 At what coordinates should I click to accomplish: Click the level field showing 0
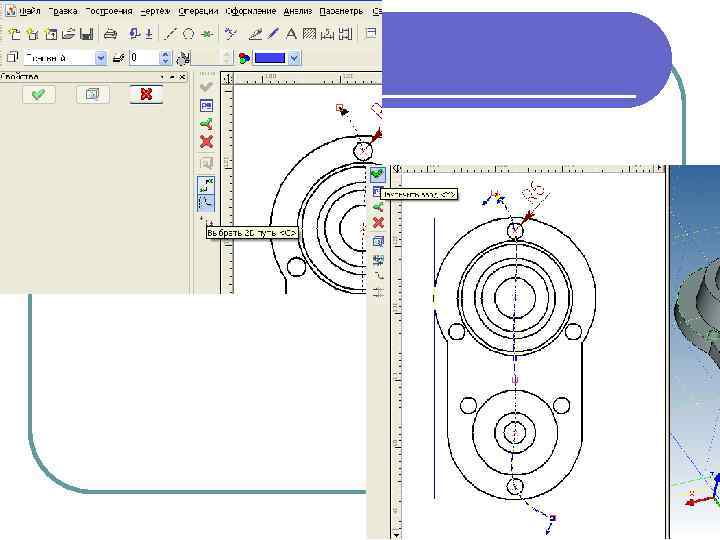[144, 58]
